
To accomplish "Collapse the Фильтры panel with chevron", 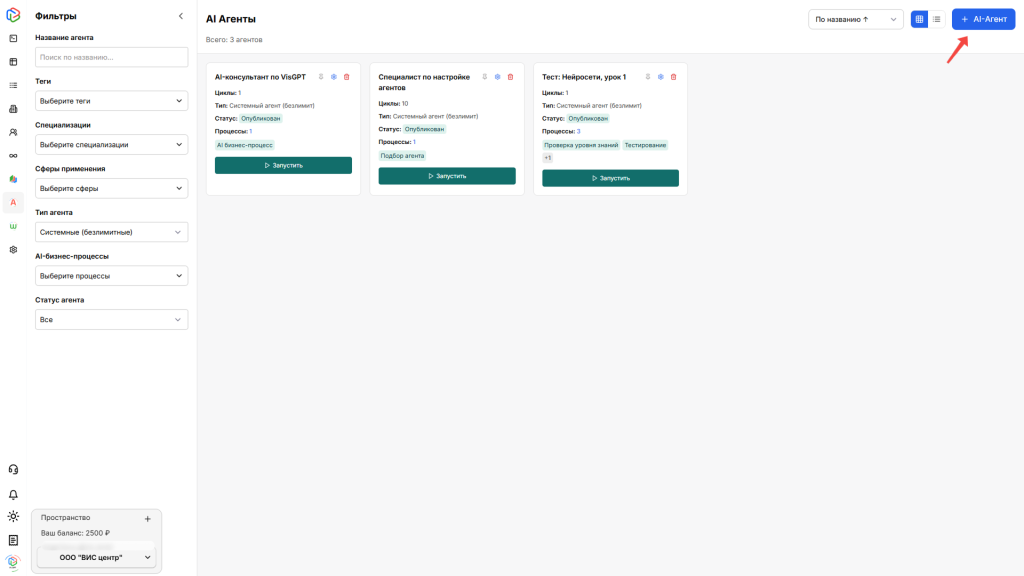I will tap(180, 16).
